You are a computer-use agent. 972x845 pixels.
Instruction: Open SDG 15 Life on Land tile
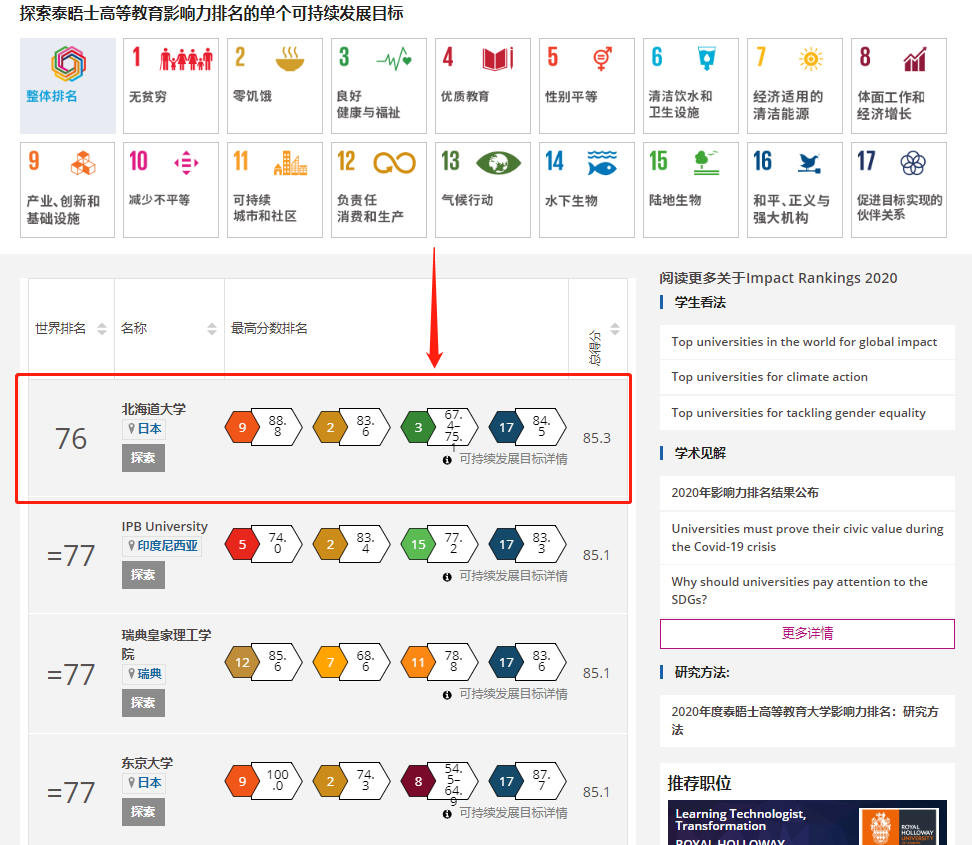click(691, 190)
